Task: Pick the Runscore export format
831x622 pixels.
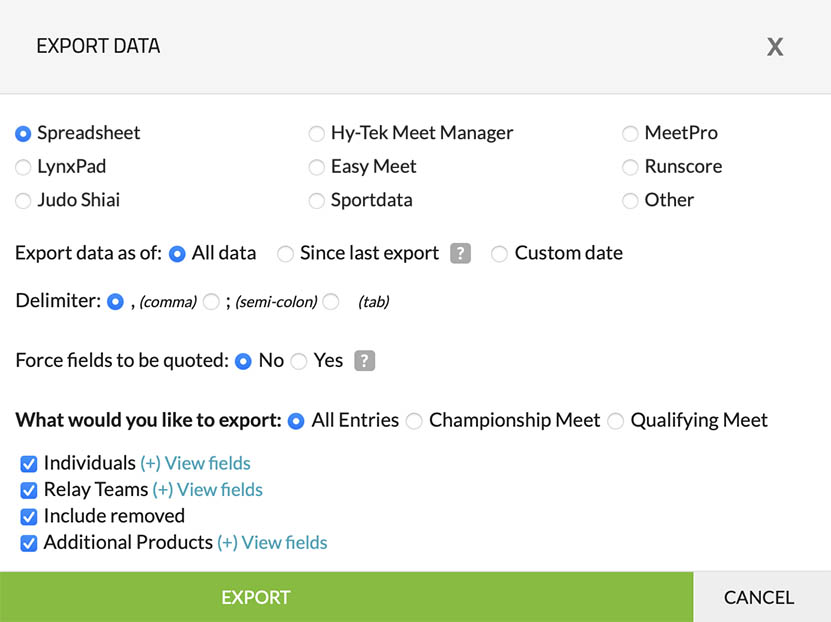Action: pos(630,167)
